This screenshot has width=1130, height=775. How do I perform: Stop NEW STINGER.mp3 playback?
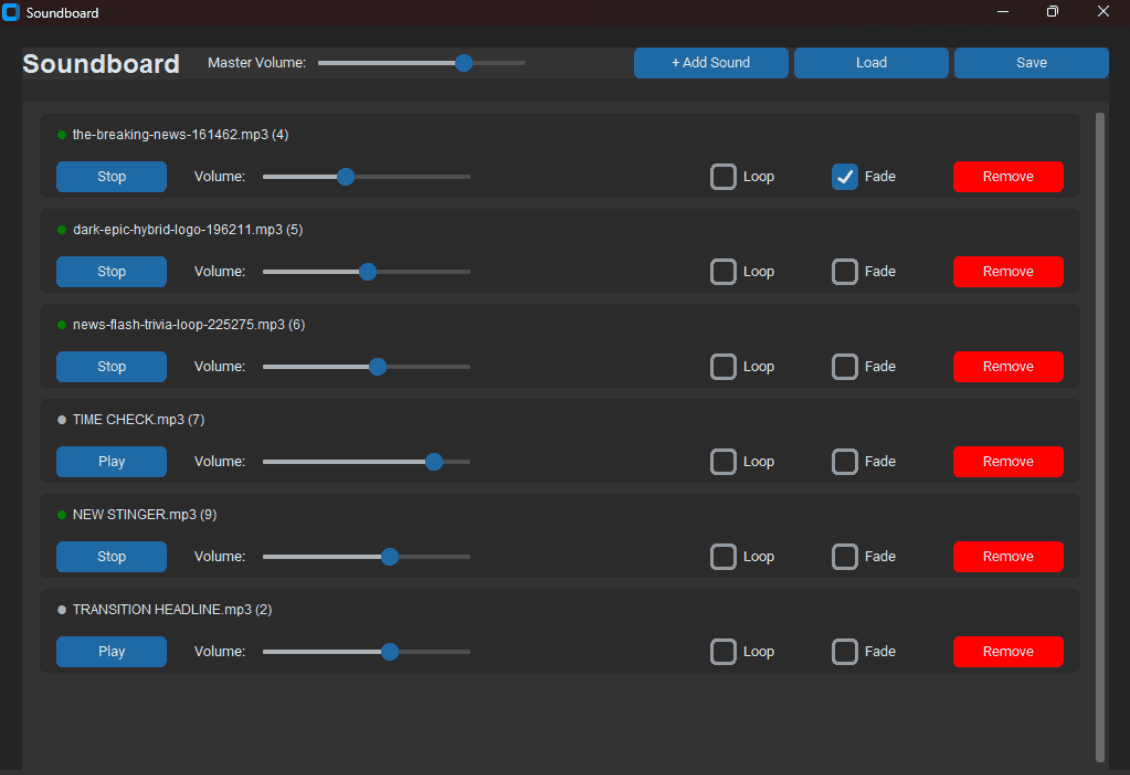pyautogui.click(x=112, y=557)
